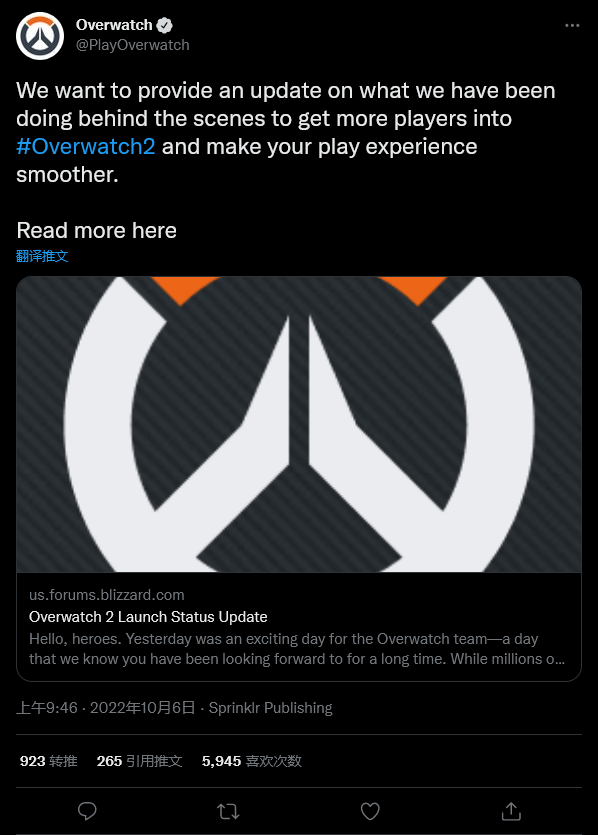This screenshot has height=835, width=598.
Task: Click the Overwatch profile avatar
Action: coord(40,36)
